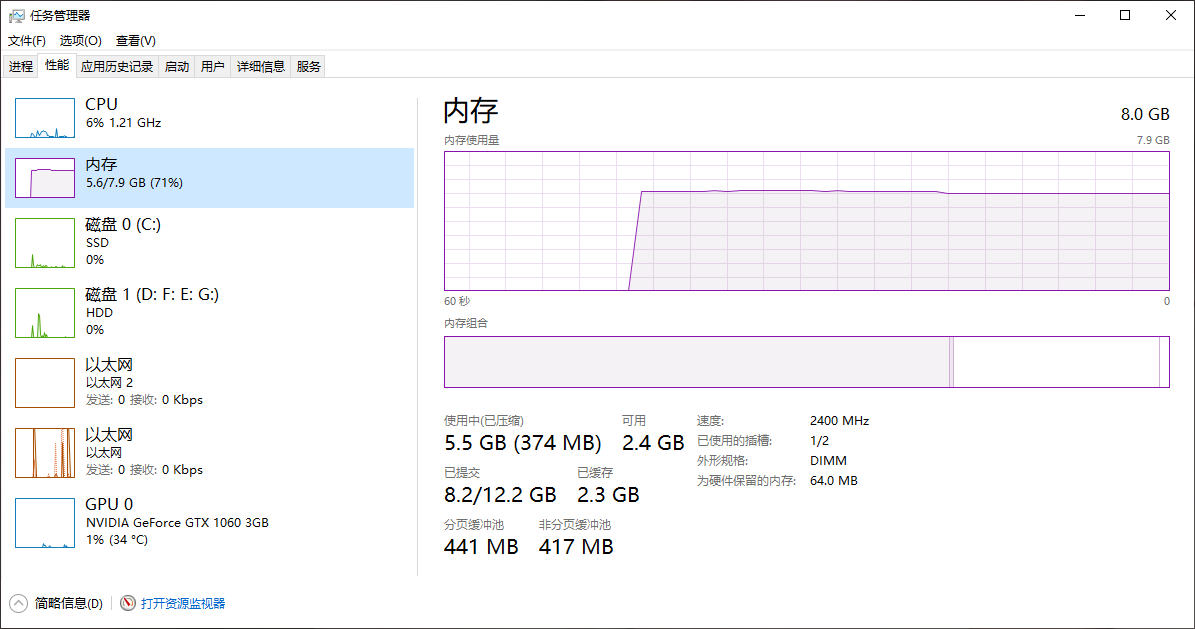Select GPU 0 GeForce GTX 1060 panel
Screen dimensions: 1195x629
pos(150,522)
